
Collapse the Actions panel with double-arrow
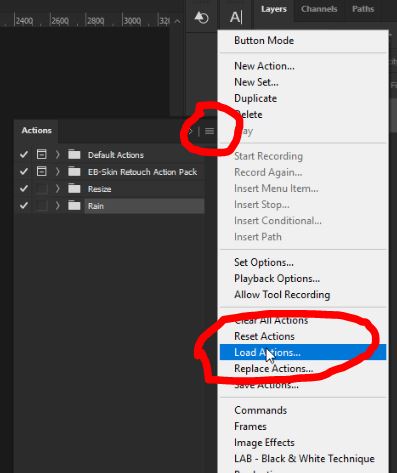[x=191, y=131]
